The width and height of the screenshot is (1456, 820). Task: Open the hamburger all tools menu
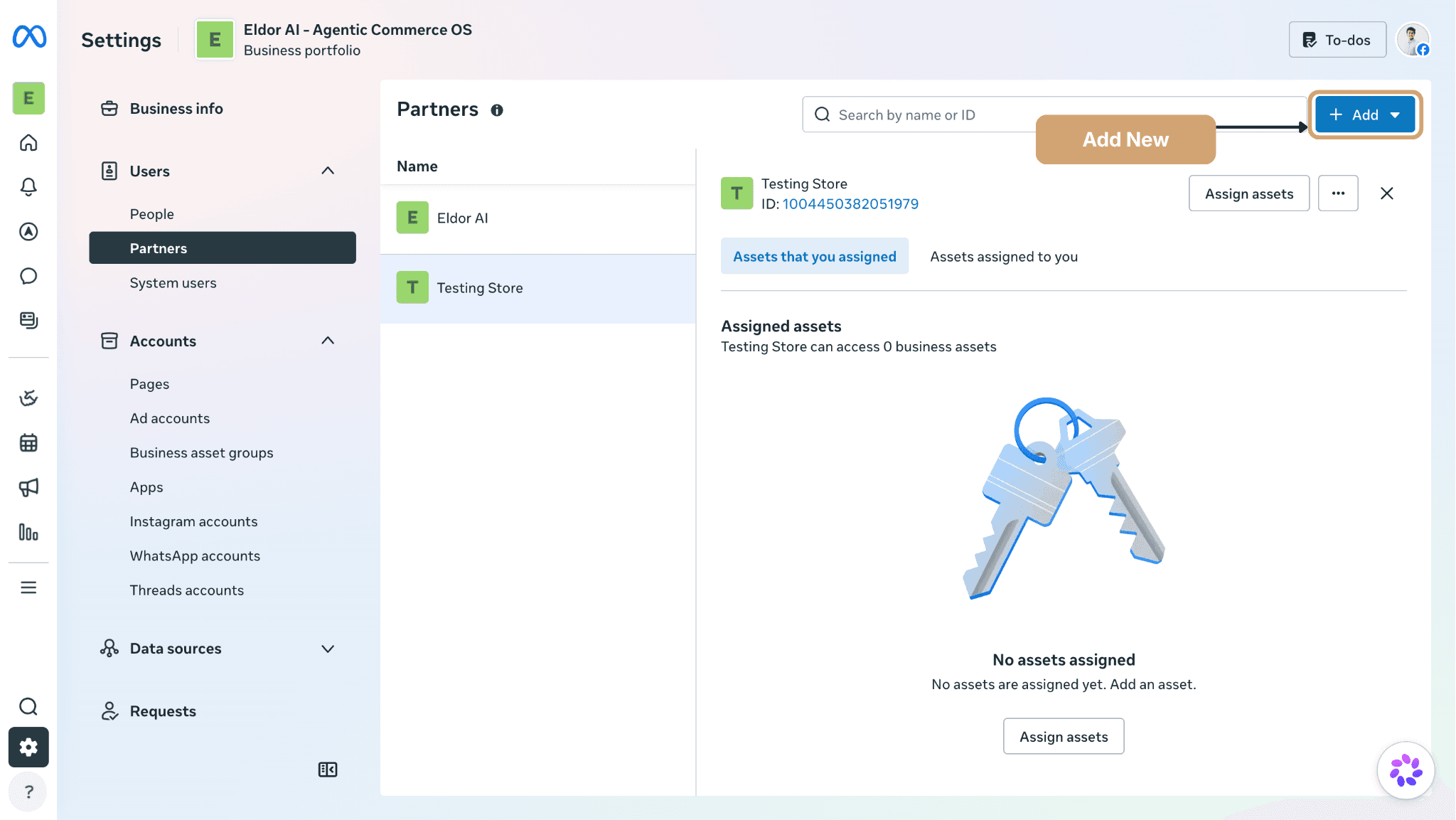[28, 587]
